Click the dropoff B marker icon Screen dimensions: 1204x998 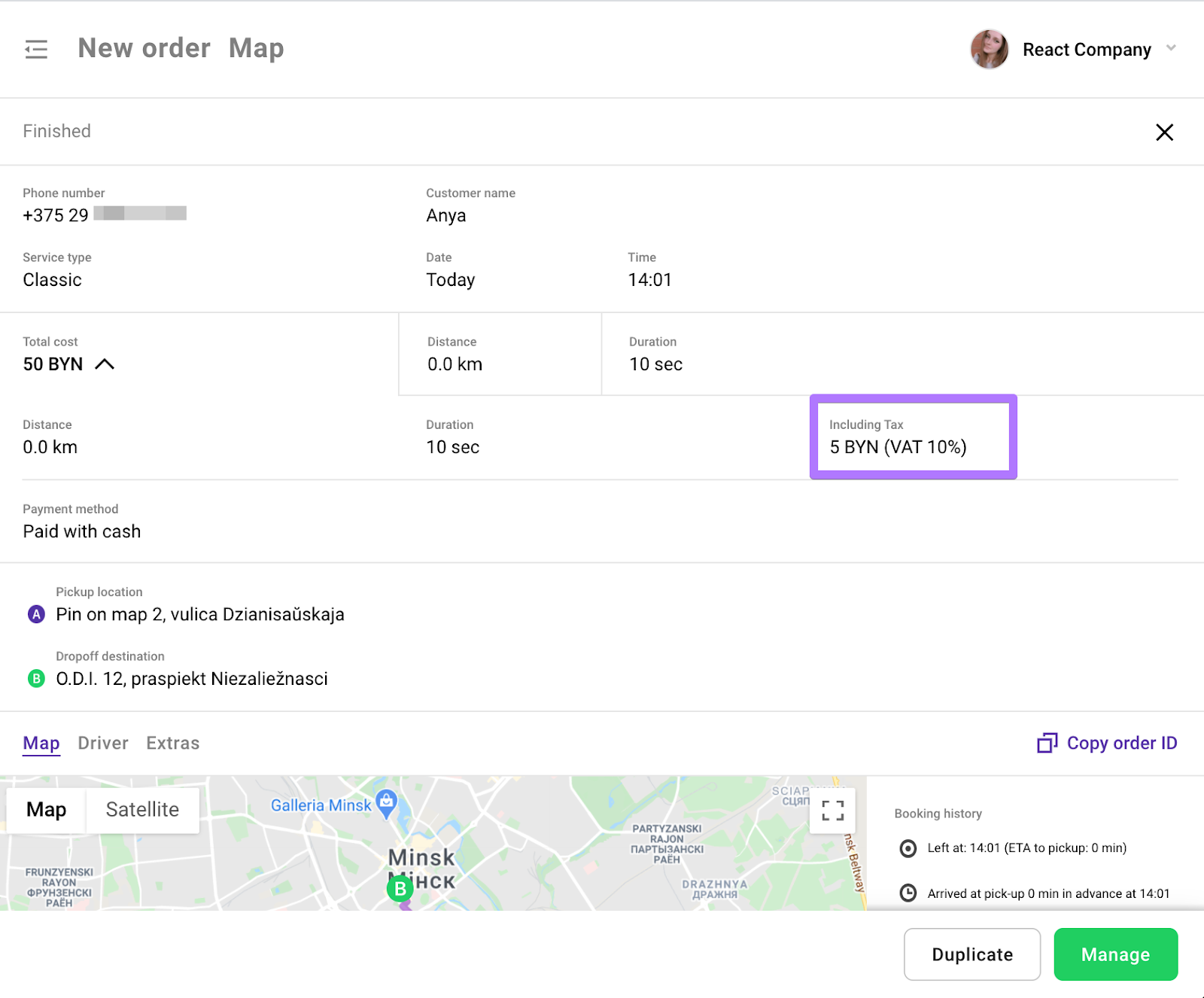[x=36, y=679]
